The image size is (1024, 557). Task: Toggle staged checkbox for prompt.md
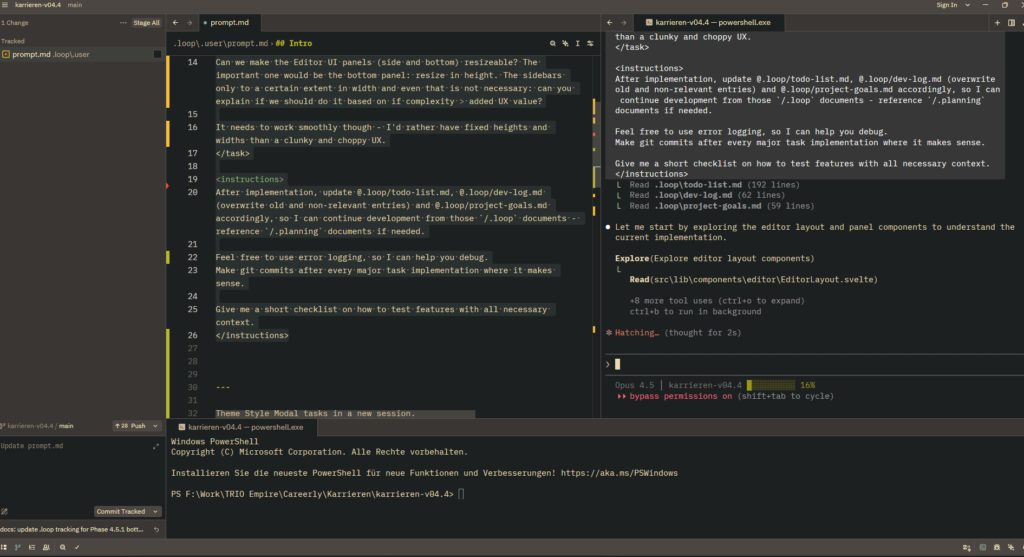(156, 54)
